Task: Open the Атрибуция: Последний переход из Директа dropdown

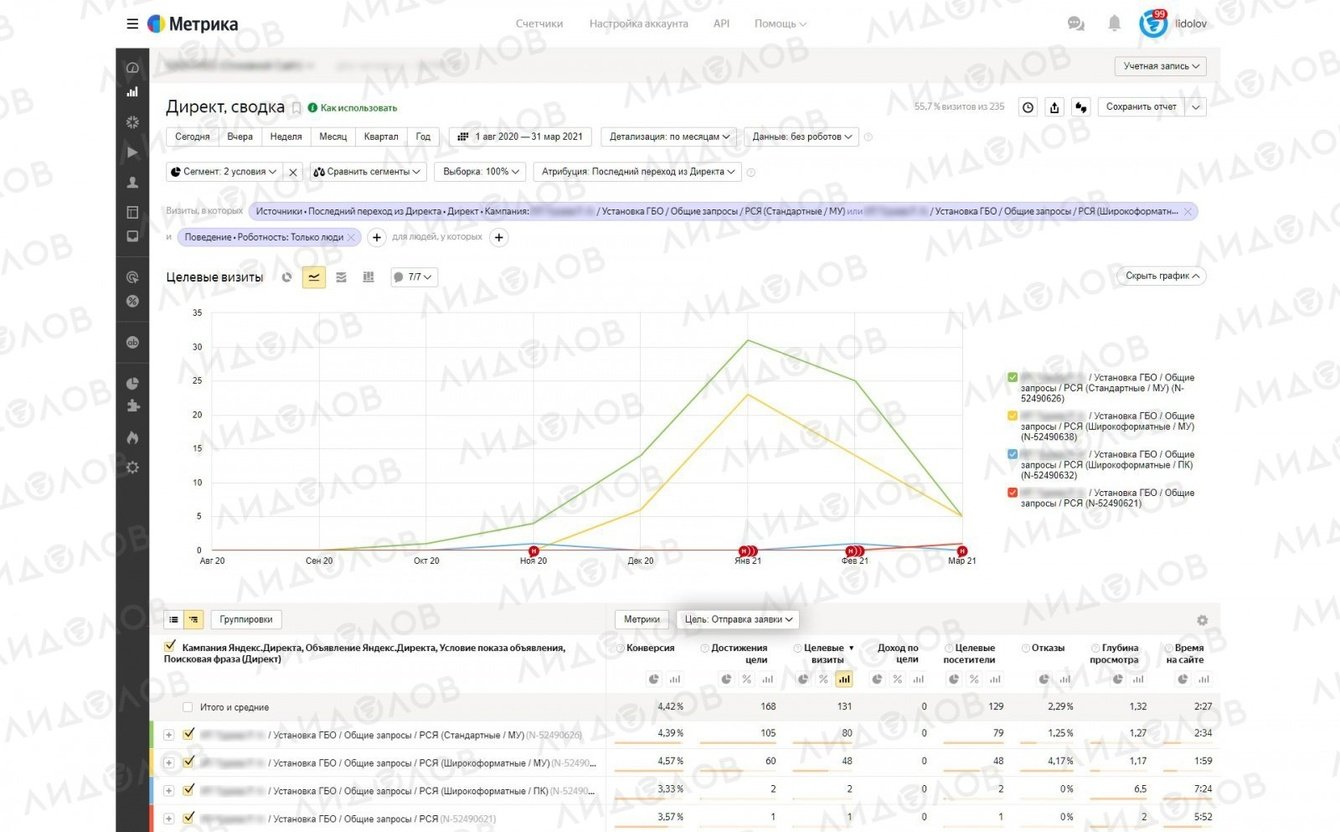Action: (638, 172)
